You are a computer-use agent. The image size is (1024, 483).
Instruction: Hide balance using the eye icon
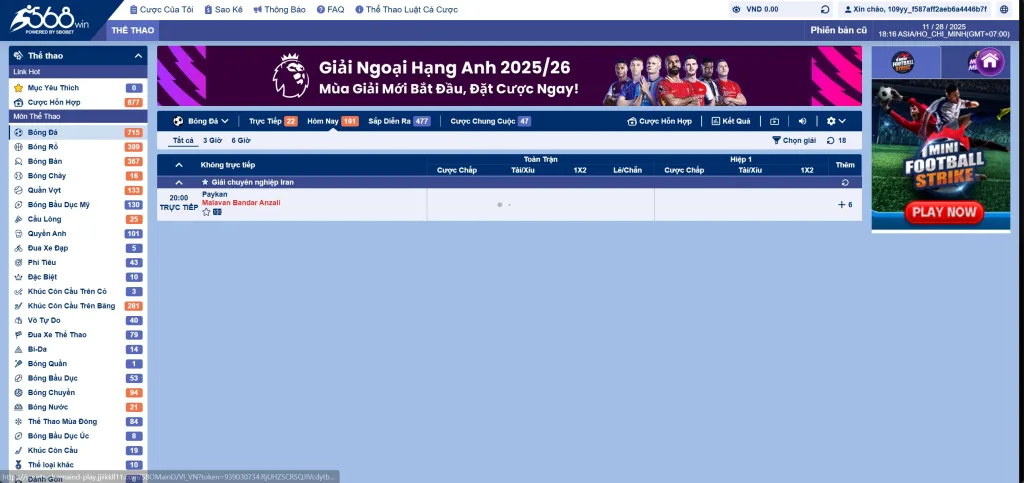pos(736,9)
